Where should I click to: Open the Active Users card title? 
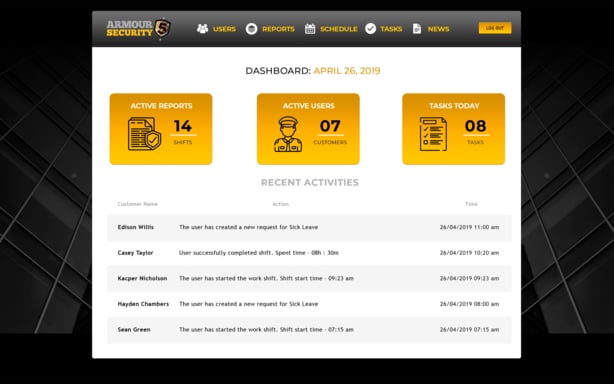pos(309,106)
